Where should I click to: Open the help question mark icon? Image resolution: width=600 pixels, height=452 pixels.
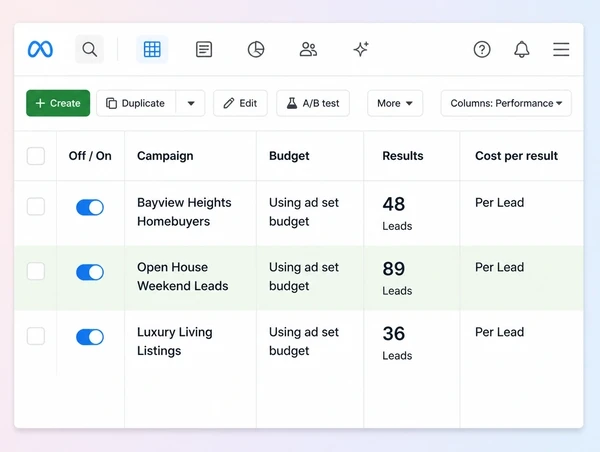tap(482, 49)
